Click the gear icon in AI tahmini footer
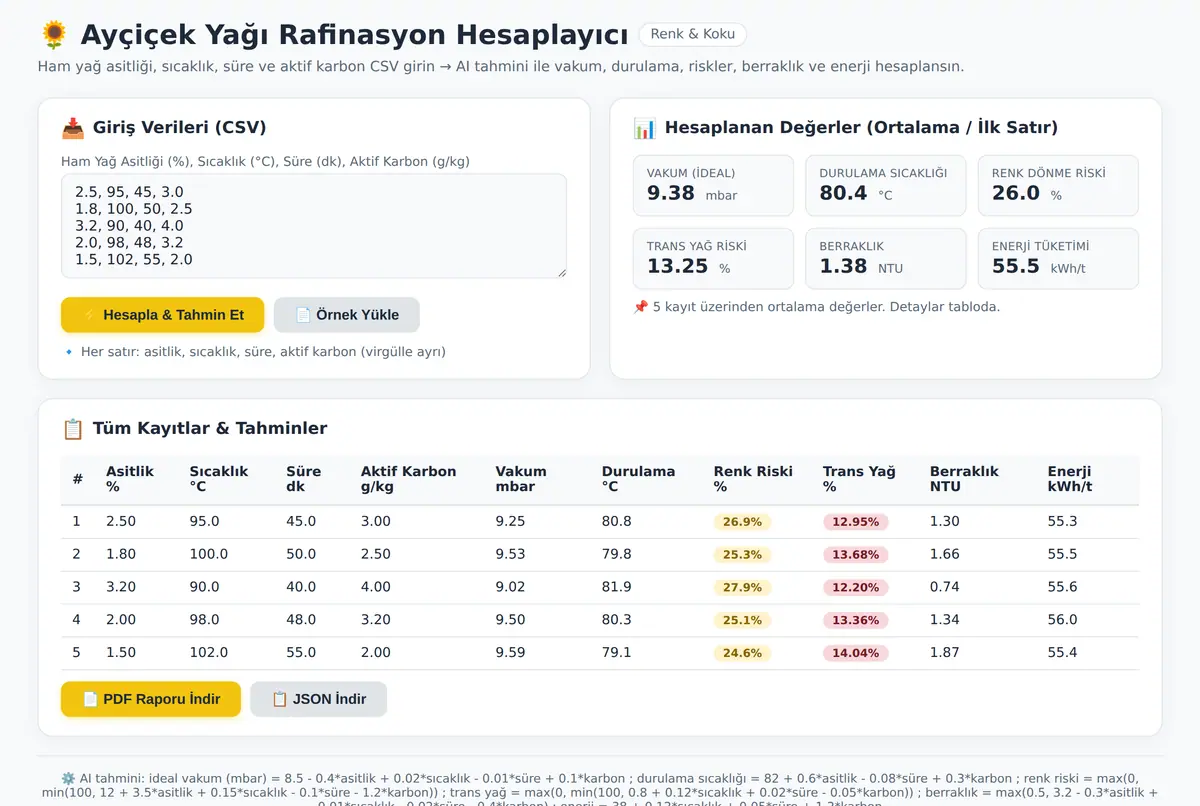The image size is (1200, 806). click(68, 778)
